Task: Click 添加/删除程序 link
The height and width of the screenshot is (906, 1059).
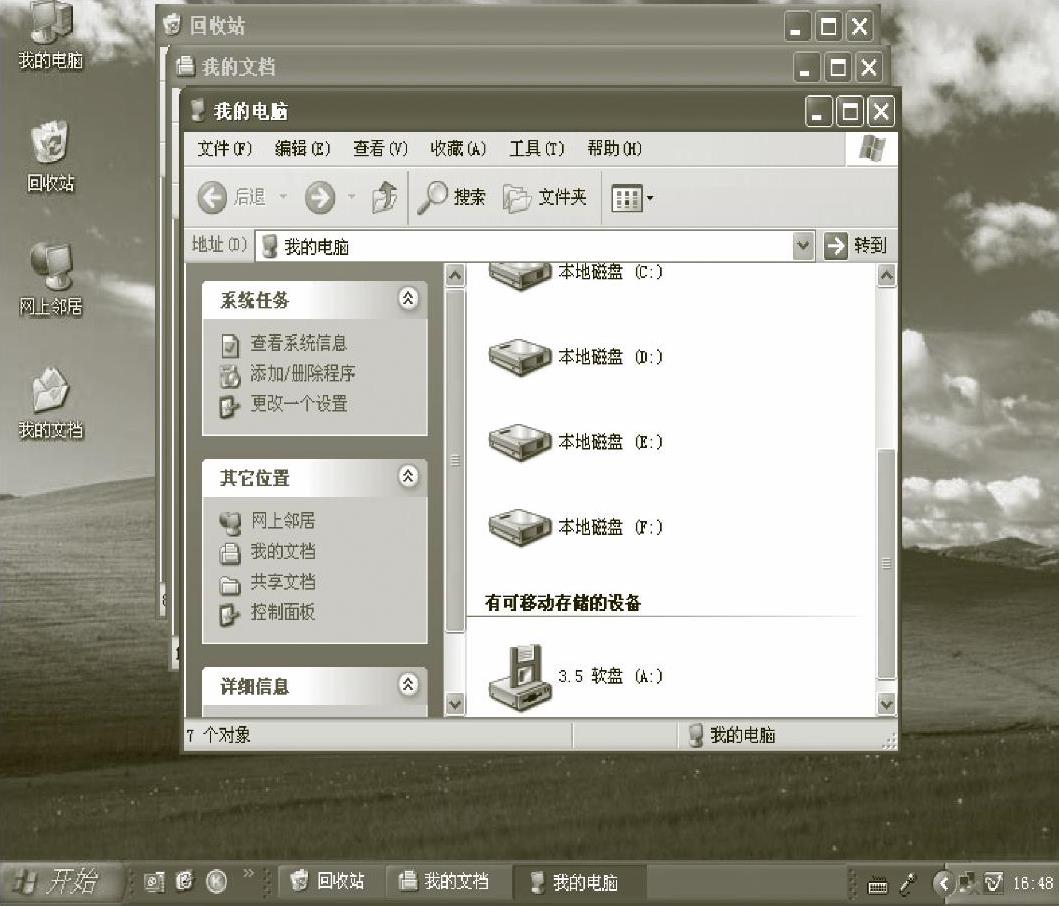Action: pos(303,374)
